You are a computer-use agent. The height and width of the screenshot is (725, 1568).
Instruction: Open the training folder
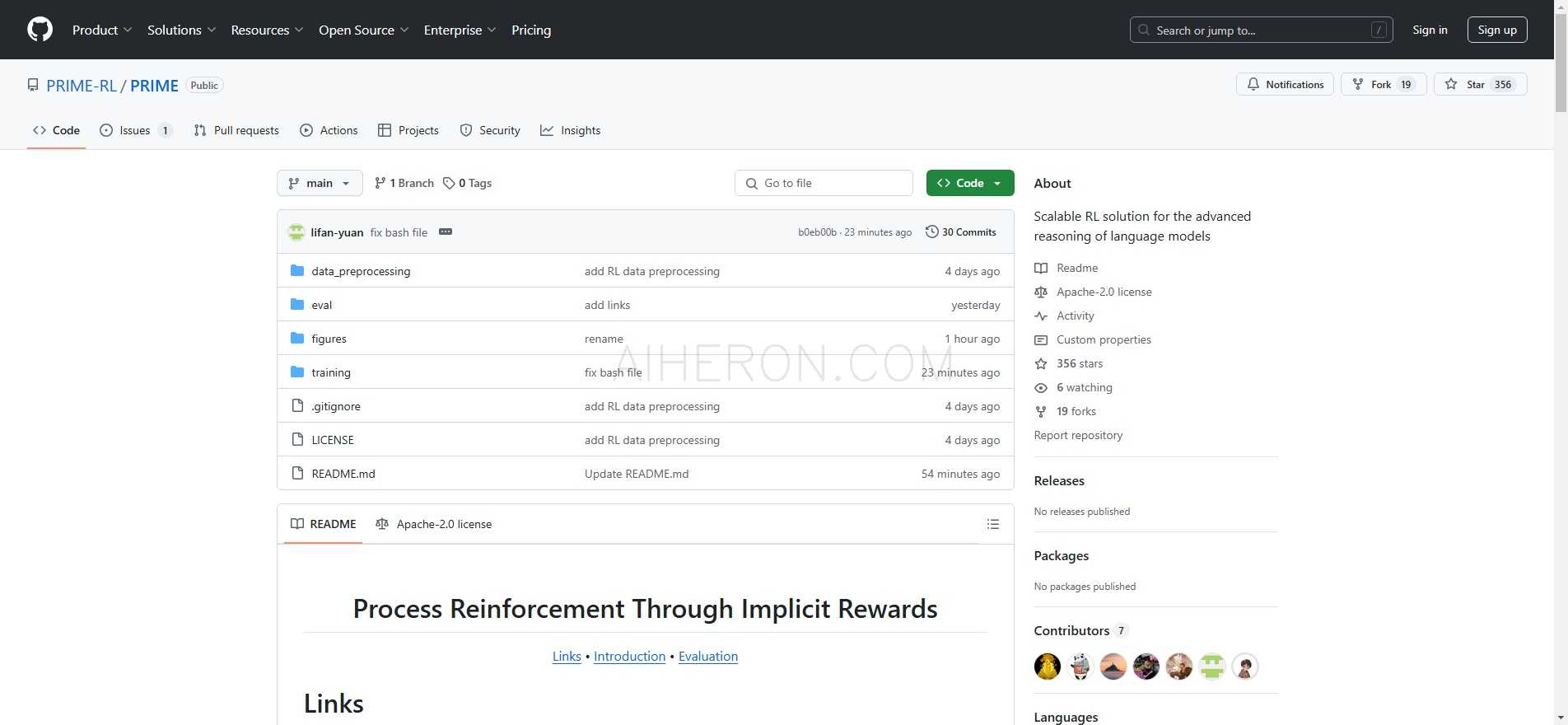331,372
